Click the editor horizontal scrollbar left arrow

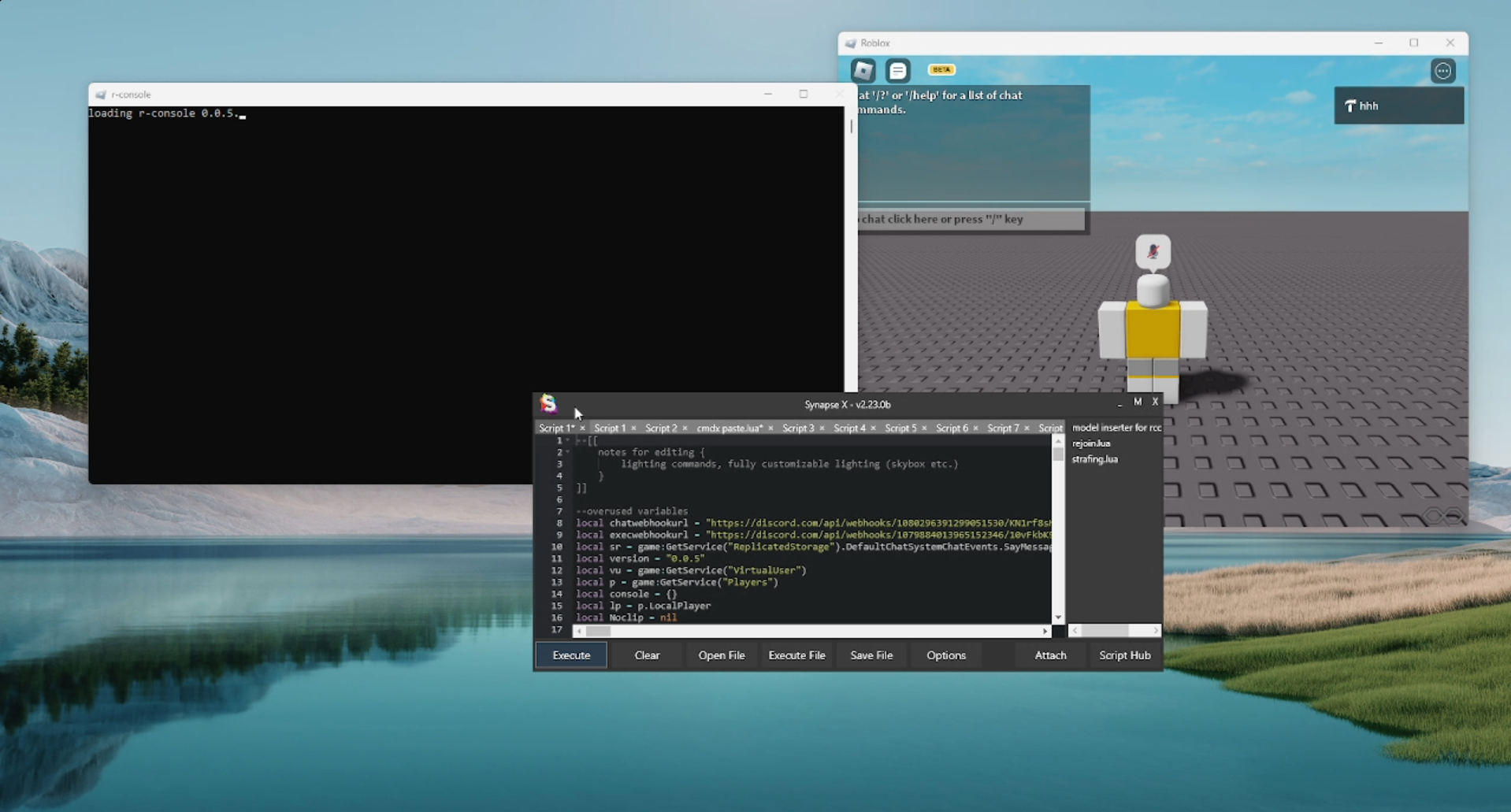click(x=579, y=631)
